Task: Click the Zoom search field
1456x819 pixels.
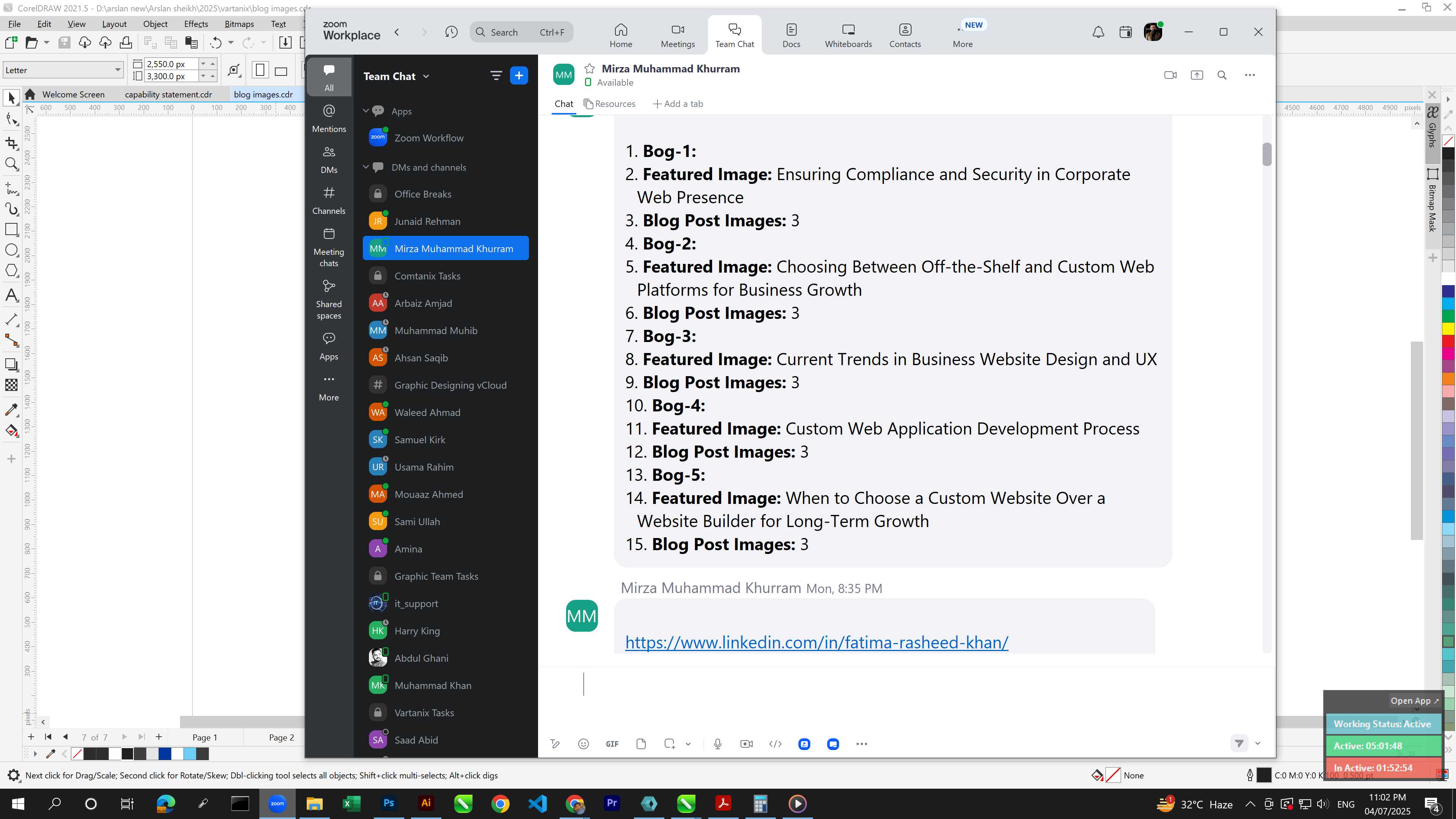Action: (521, 32)
